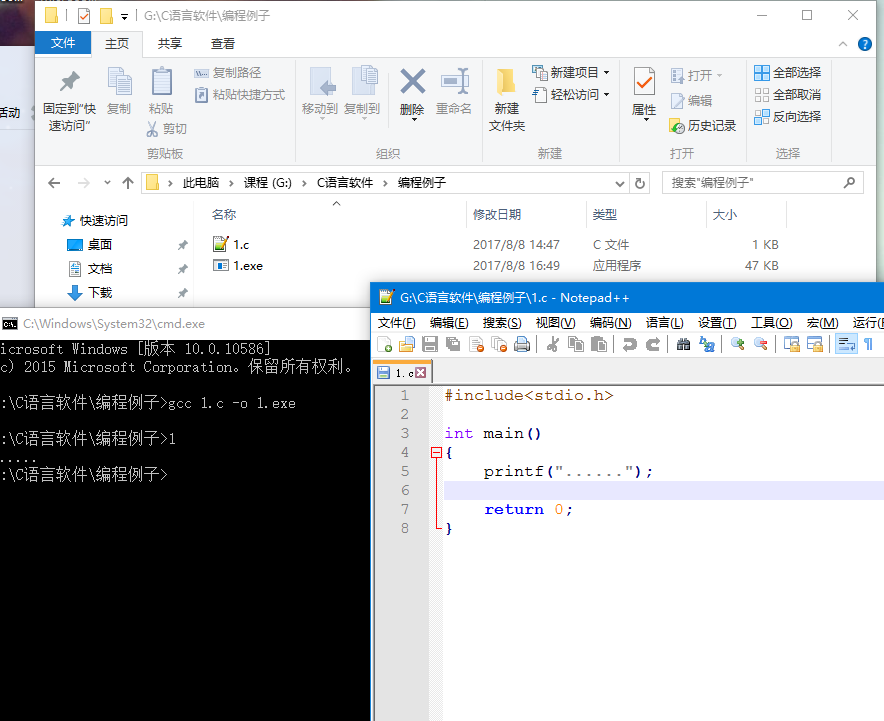This screenshot has width=884, height=721.
Task: Click the New folder icon in Explorer ribbon
Action: point(507,100)
